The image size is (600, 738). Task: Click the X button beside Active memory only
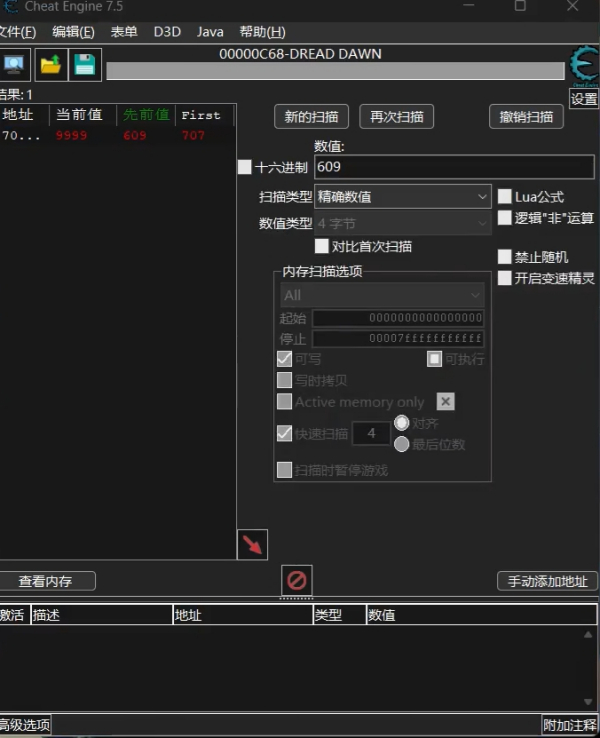[x=446, y=401]
